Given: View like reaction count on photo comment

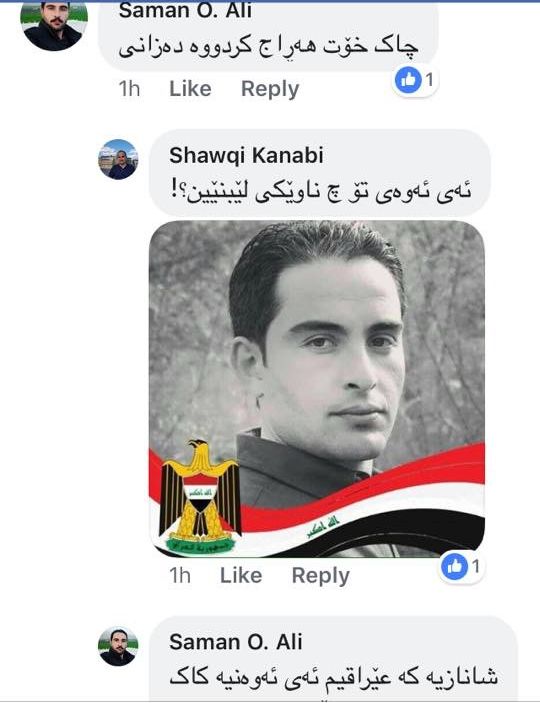Looking at the screenshot, I should 461,567.
